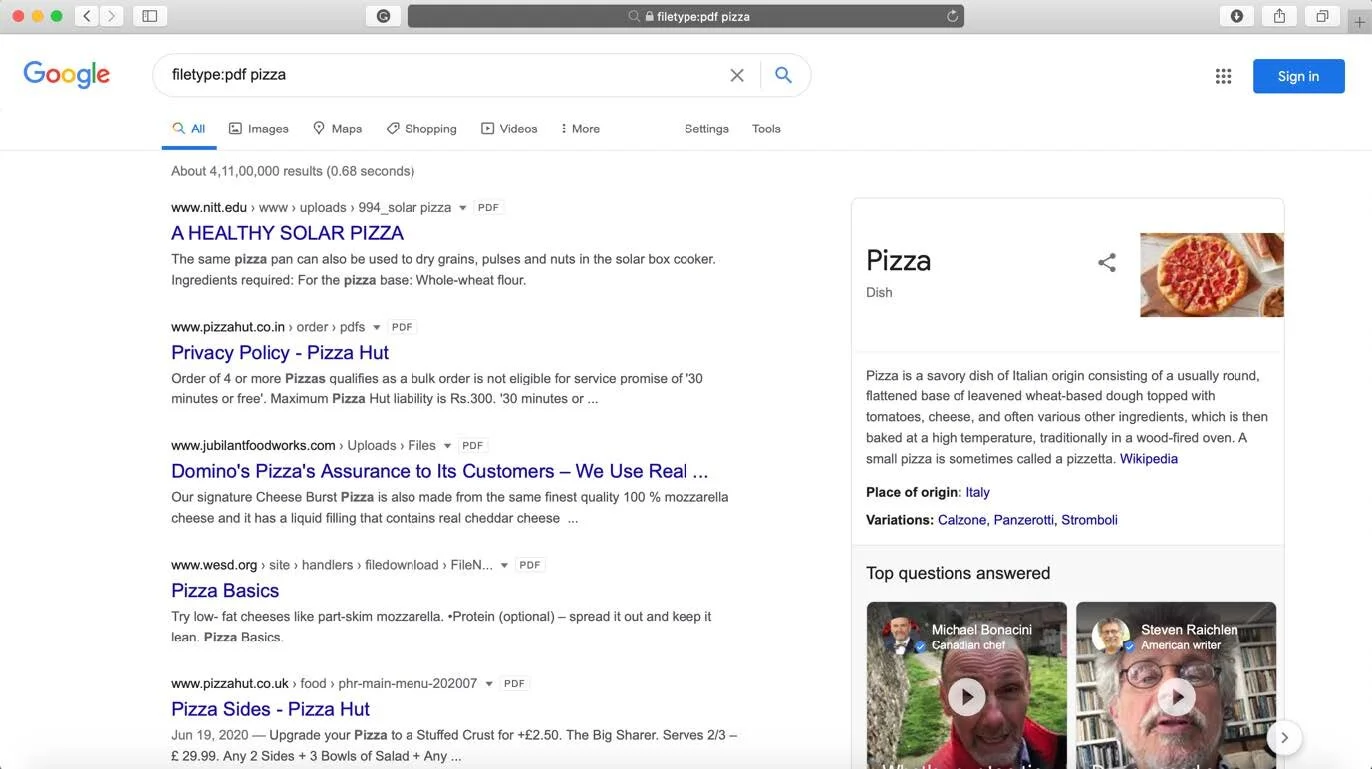Expand dropdown arrow for jubilantfoodworks result
1372x769 pixels.
point(447,446)
